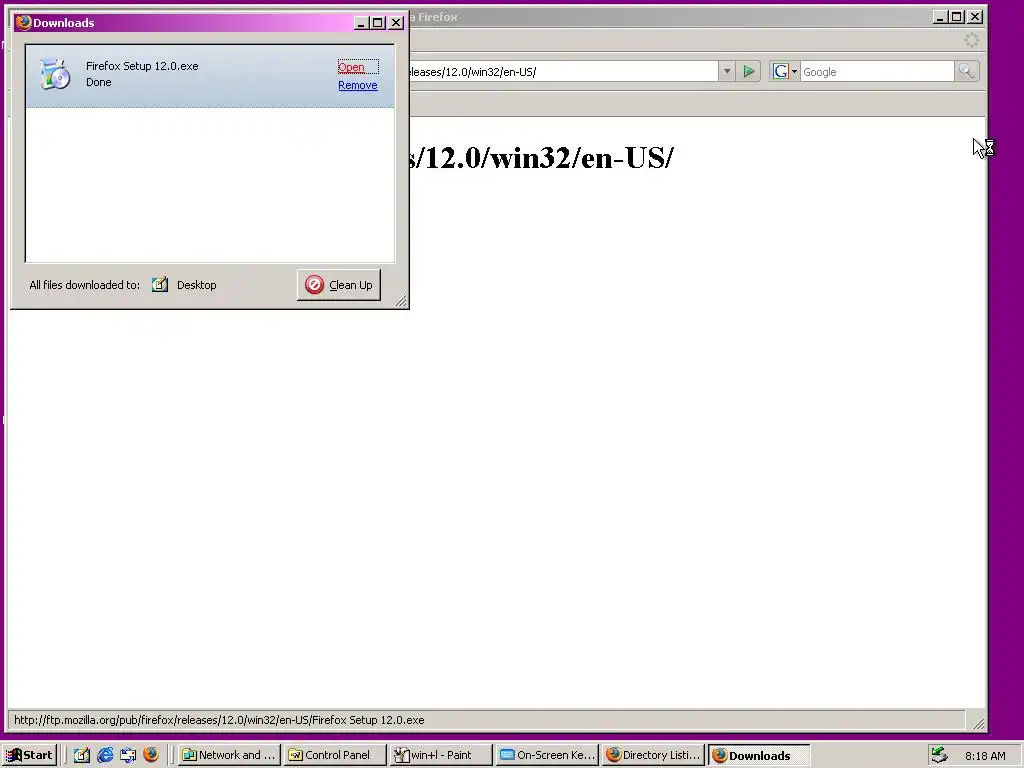
Task: Switch to win+l - Paint taskbar window
Action: [x=441, y=755]
